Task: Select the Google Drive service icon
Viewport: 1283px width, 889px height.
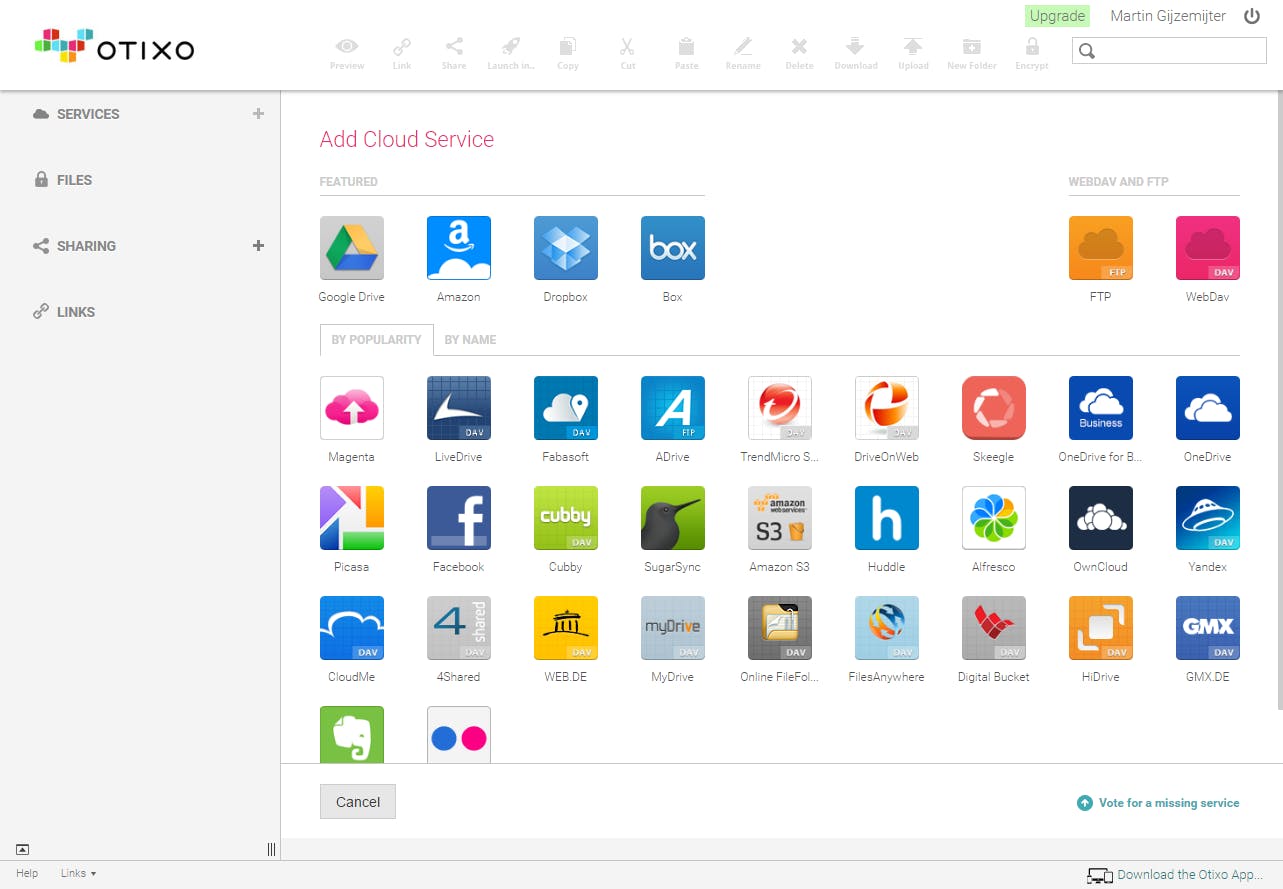Action: coord(351,248)
